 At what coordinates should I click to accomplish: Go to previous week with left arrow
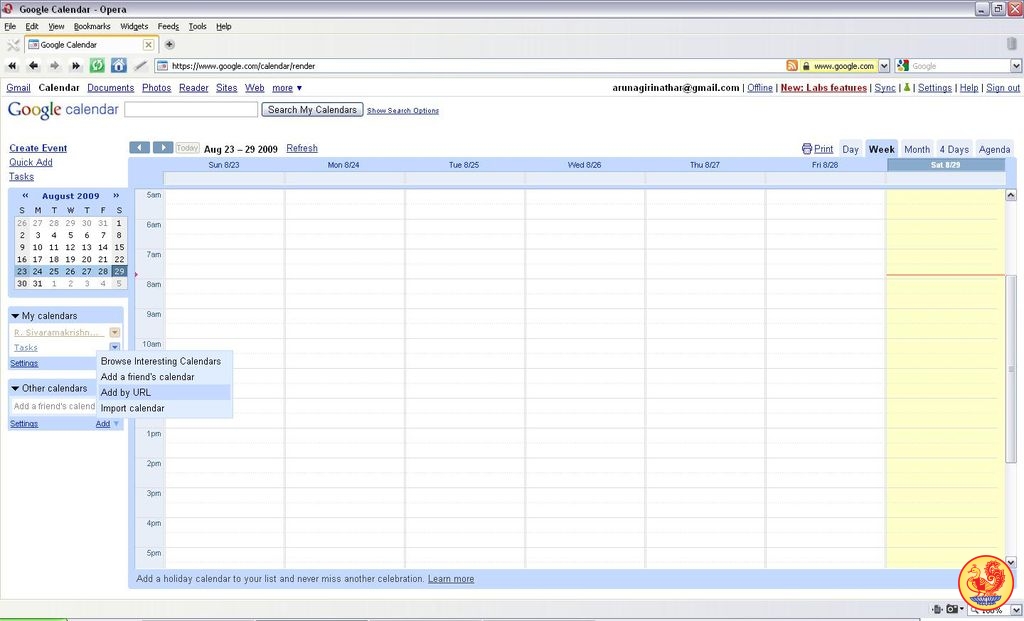coord(140,148)
